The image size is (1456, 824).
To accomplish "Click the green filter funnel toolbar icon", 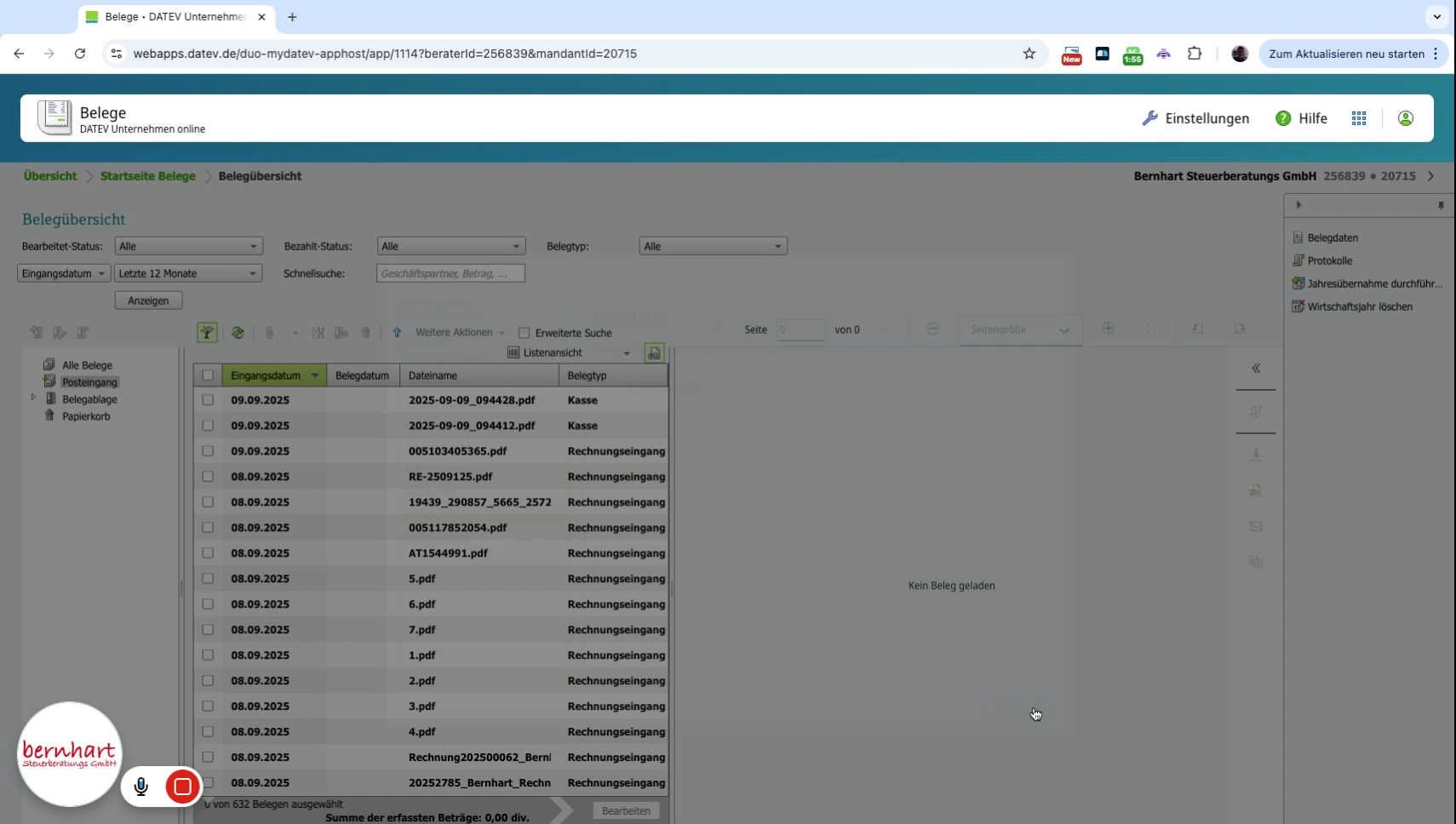I will click(x=207, y=333).
